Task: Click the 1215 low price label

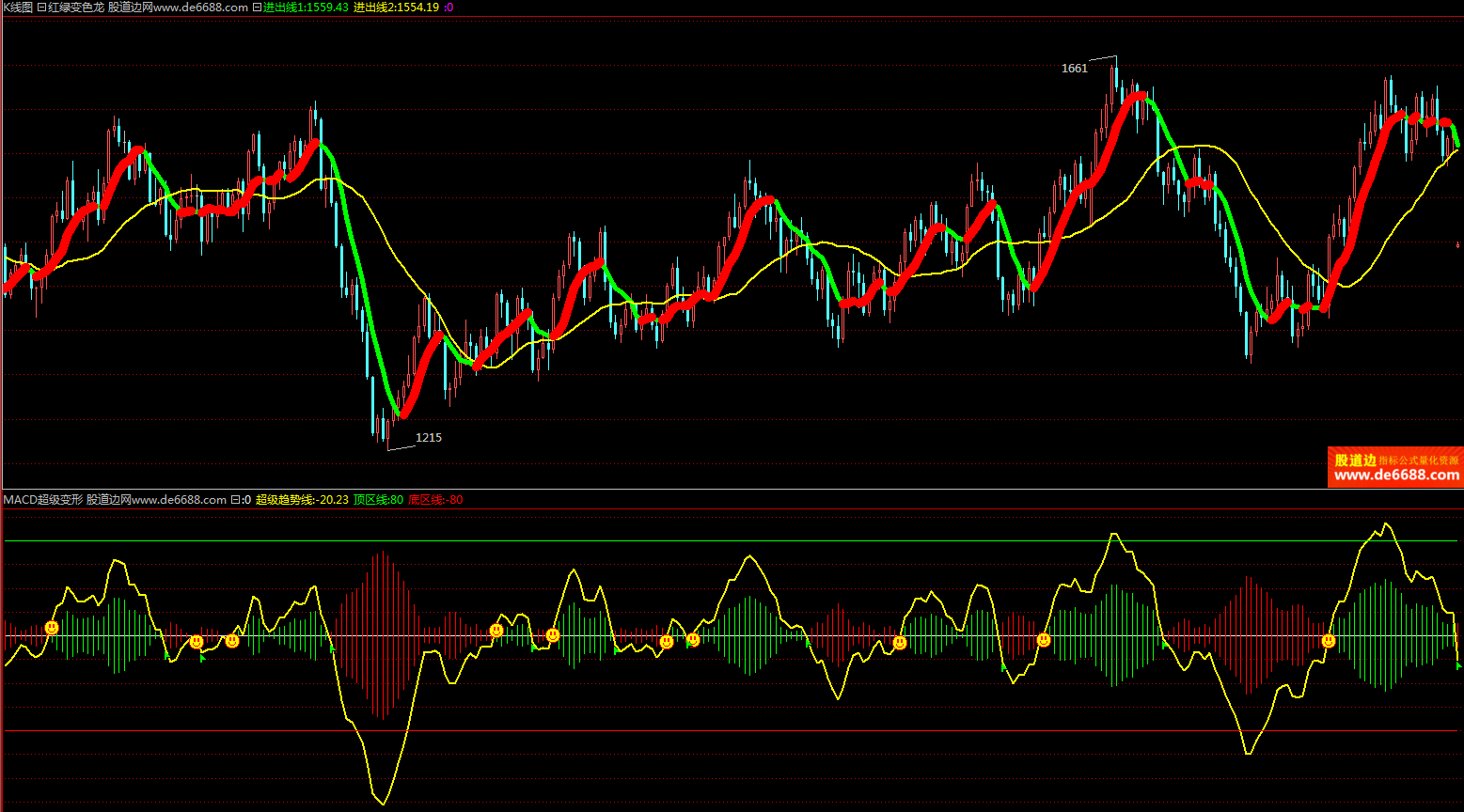Action: (x=429, y=438)
